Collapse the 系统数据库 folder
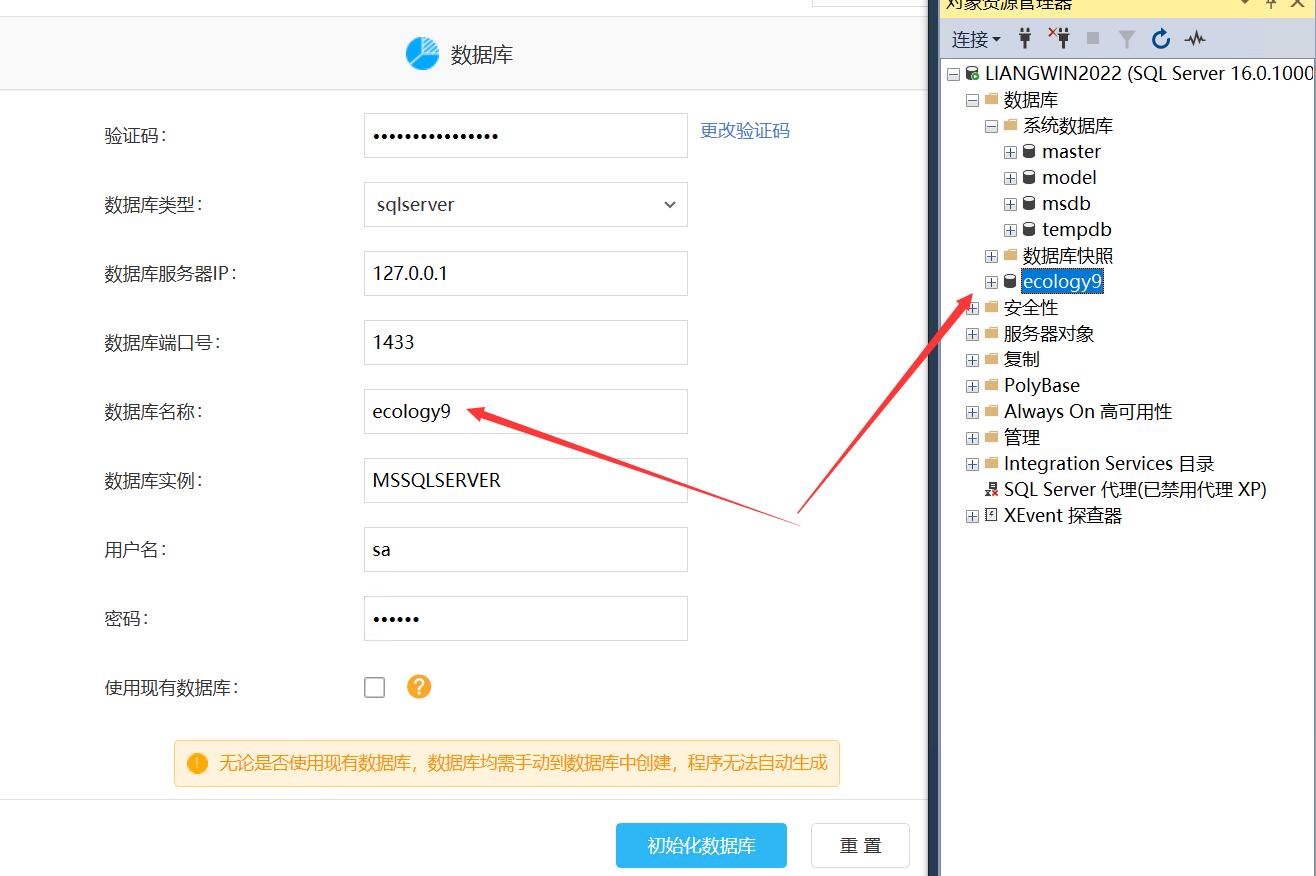 point(991,126)
